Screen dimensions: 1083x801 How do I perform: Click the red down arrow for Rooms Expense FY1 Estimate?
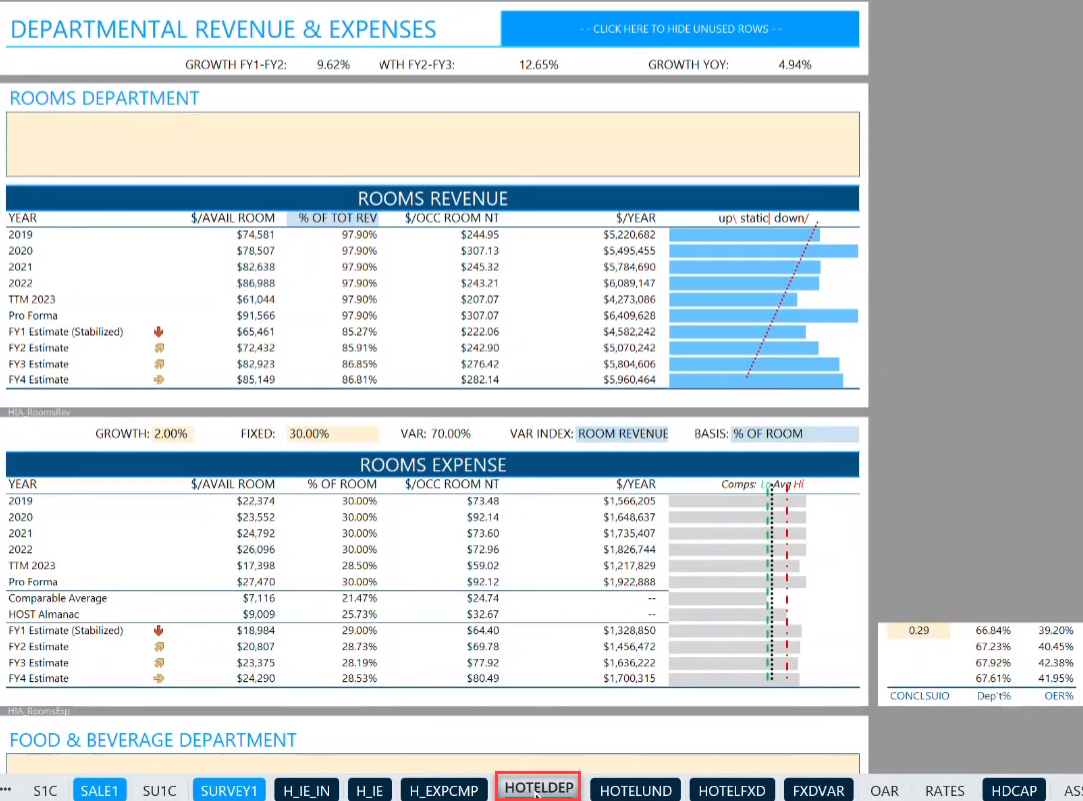[x=159, y=630]
